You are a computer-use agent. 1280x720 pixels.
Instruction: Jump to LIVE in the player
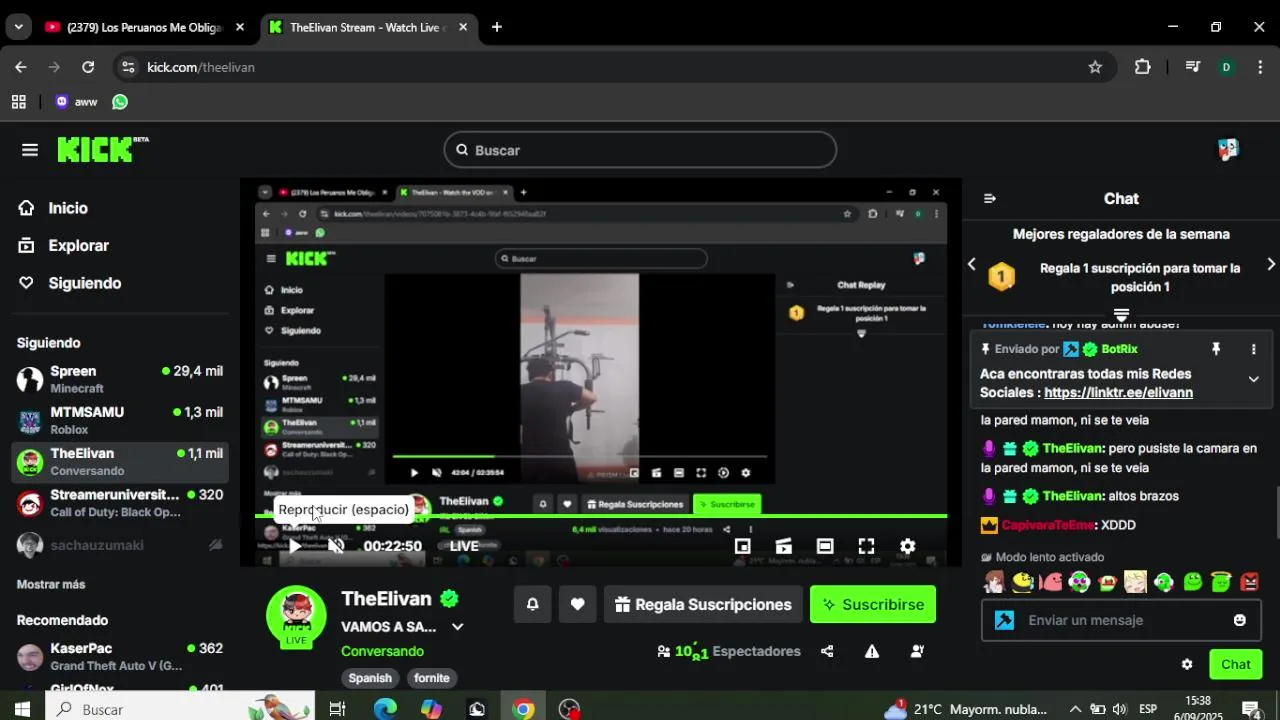[464, 546]
